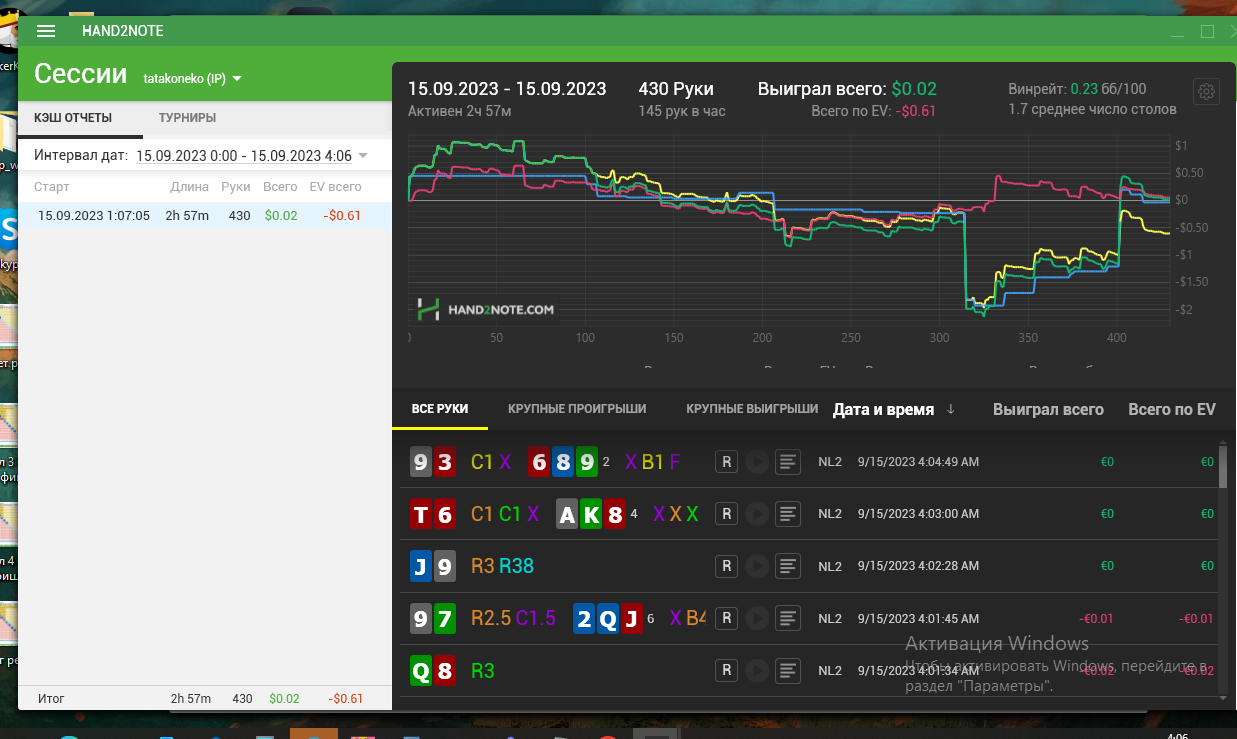This screenshot has width=1237, height=739.
Task: Replay the T 6 hand
Action: click(x=757, y=513)
